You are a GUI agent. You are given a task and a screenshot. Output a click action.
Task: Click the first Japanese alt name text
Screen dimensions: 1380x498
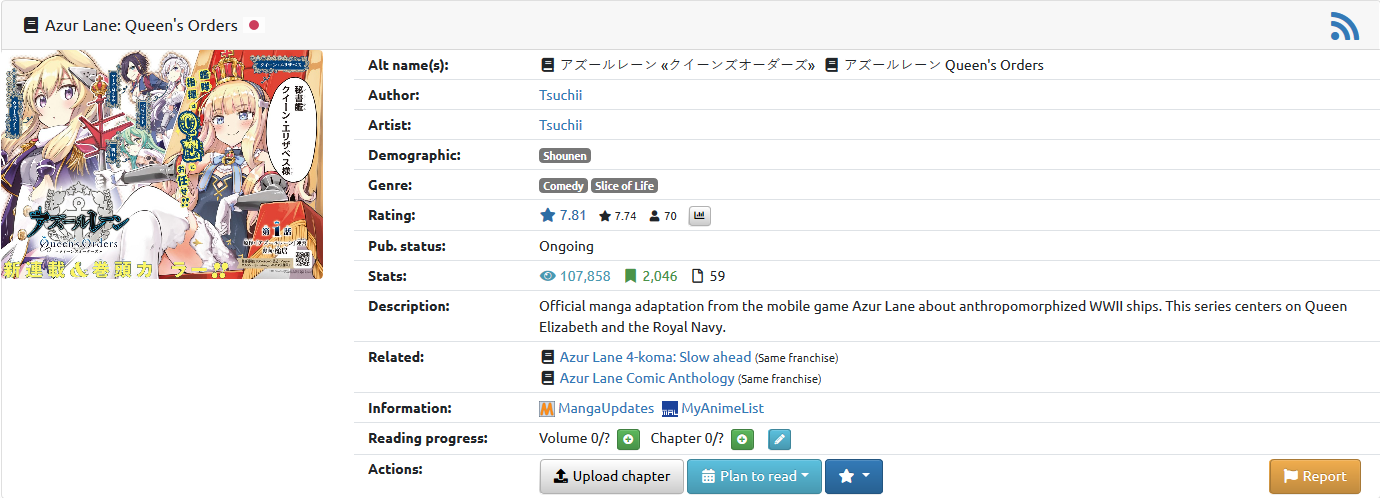tap(686, 65)
